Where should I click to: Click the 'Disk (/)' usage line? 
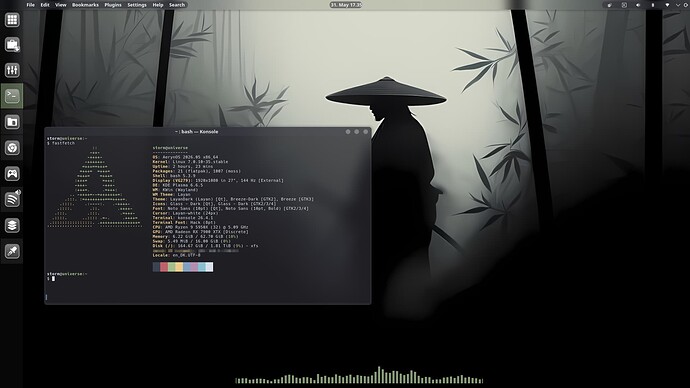pos(206,246)
